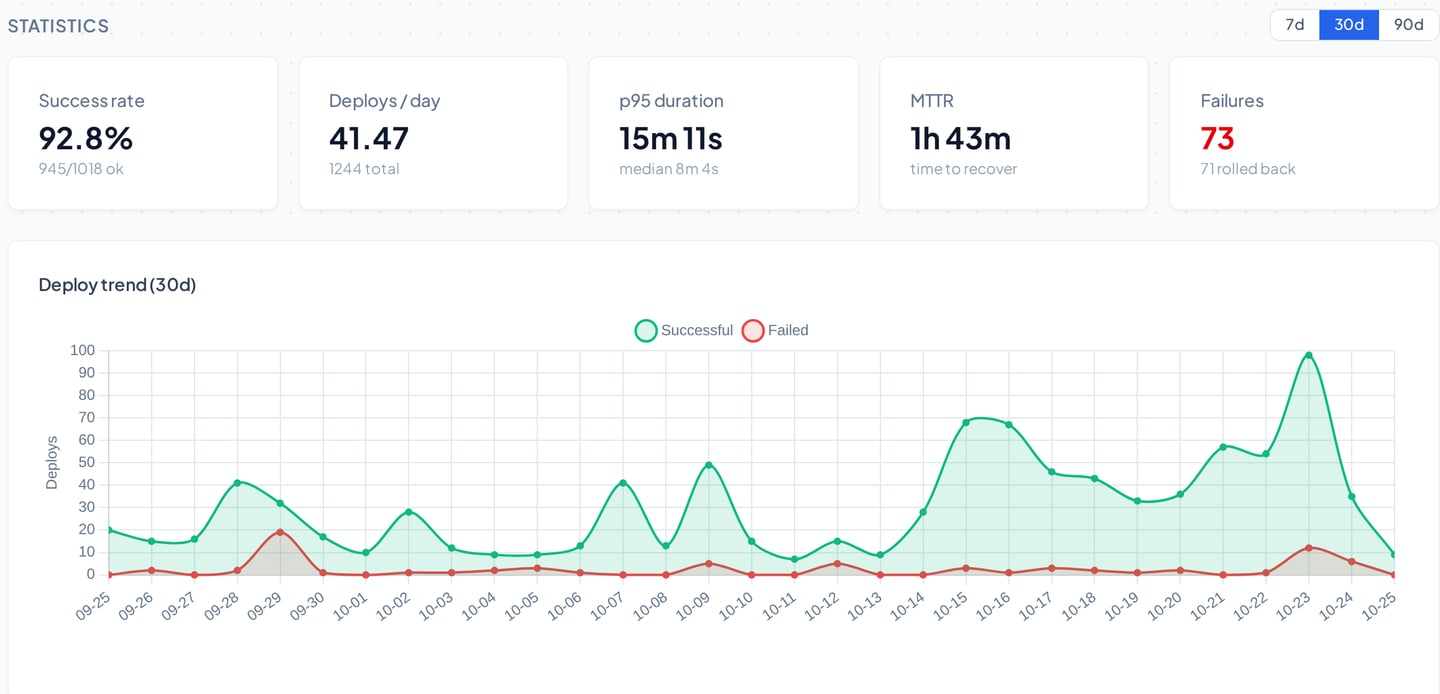
Task: Click the "Deploys / day" card label
Action: pos(385,101)
